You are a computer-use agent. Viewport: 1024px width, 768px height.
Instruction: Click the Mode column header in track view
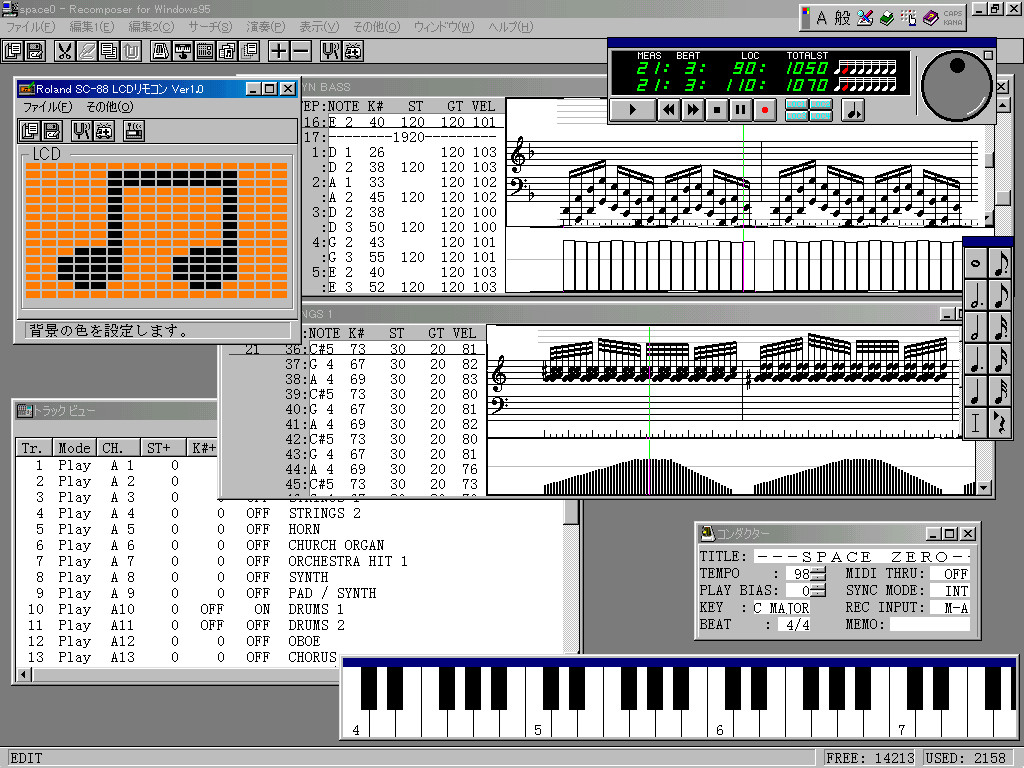[74, 448]
